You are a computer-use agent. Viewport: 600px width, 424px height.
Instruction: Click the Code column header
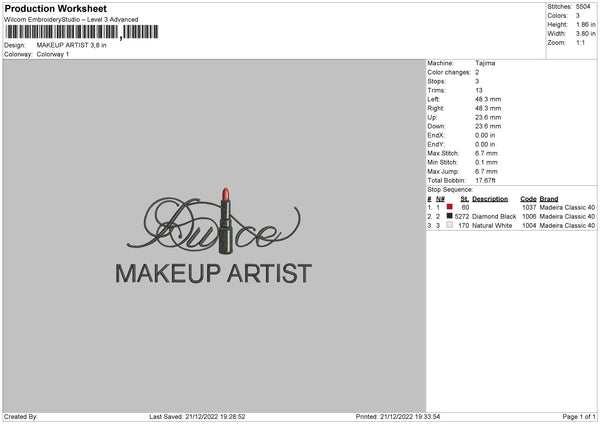528,199
